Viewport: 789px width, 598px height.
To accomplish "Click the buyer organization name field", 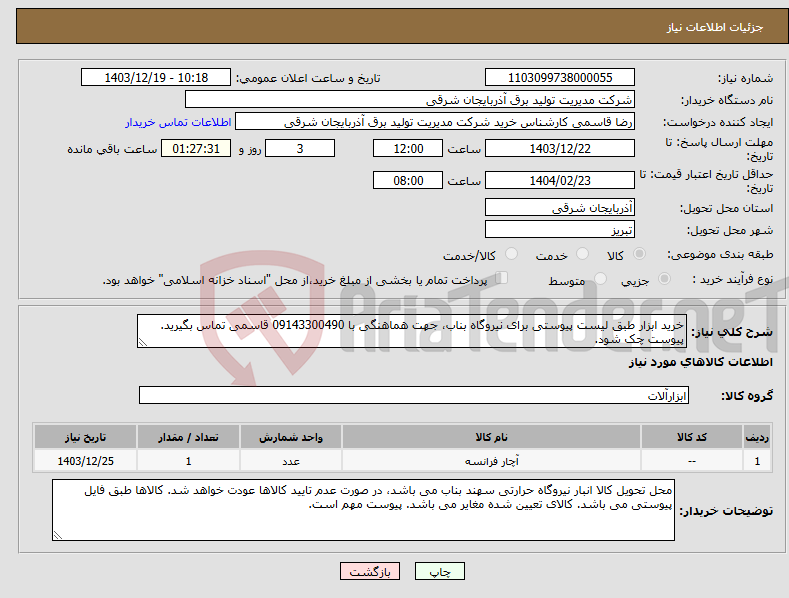I will [x=410, y=100].
